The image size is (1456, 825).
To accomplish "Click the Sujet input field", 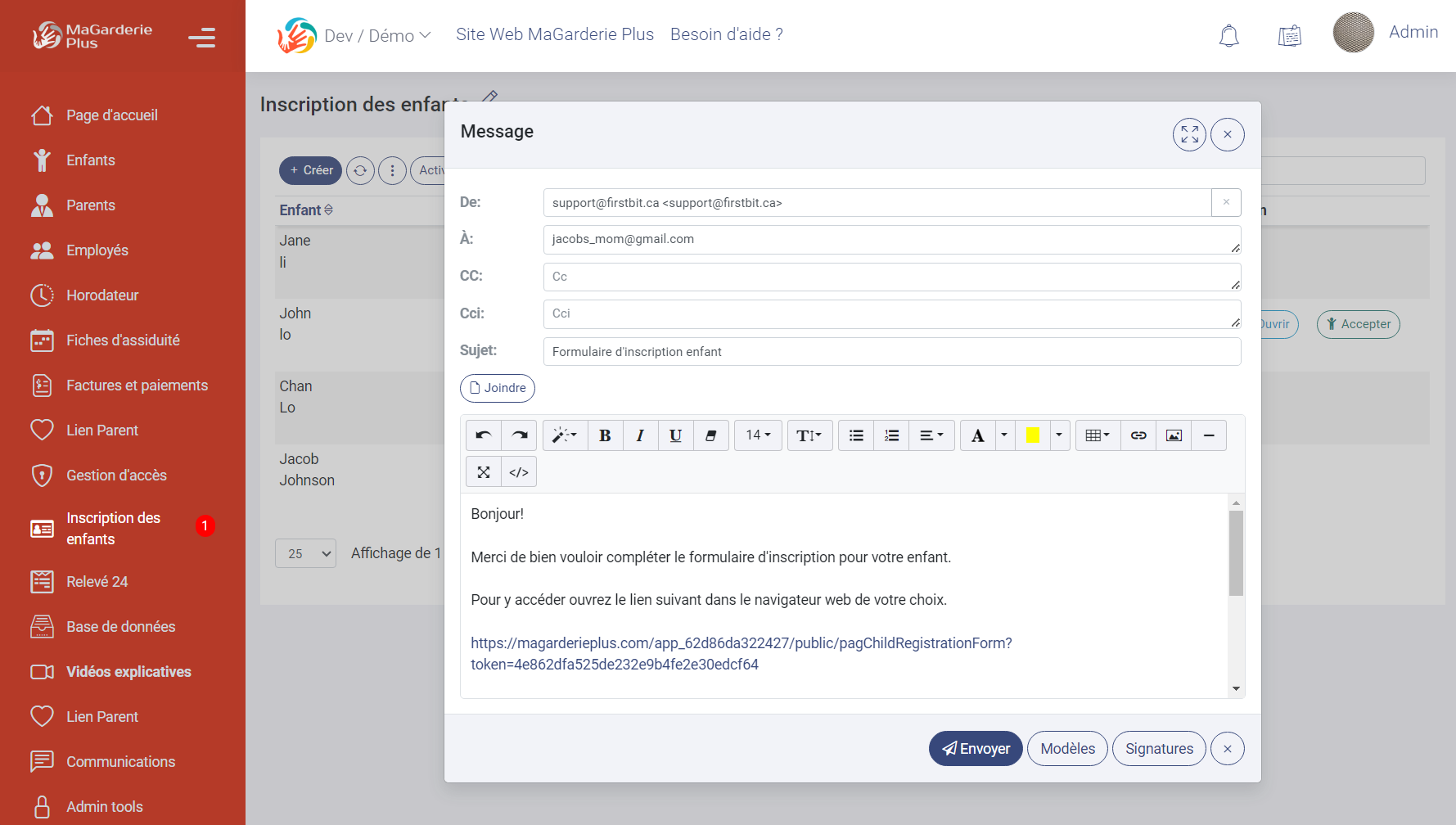I will [891, 352].
